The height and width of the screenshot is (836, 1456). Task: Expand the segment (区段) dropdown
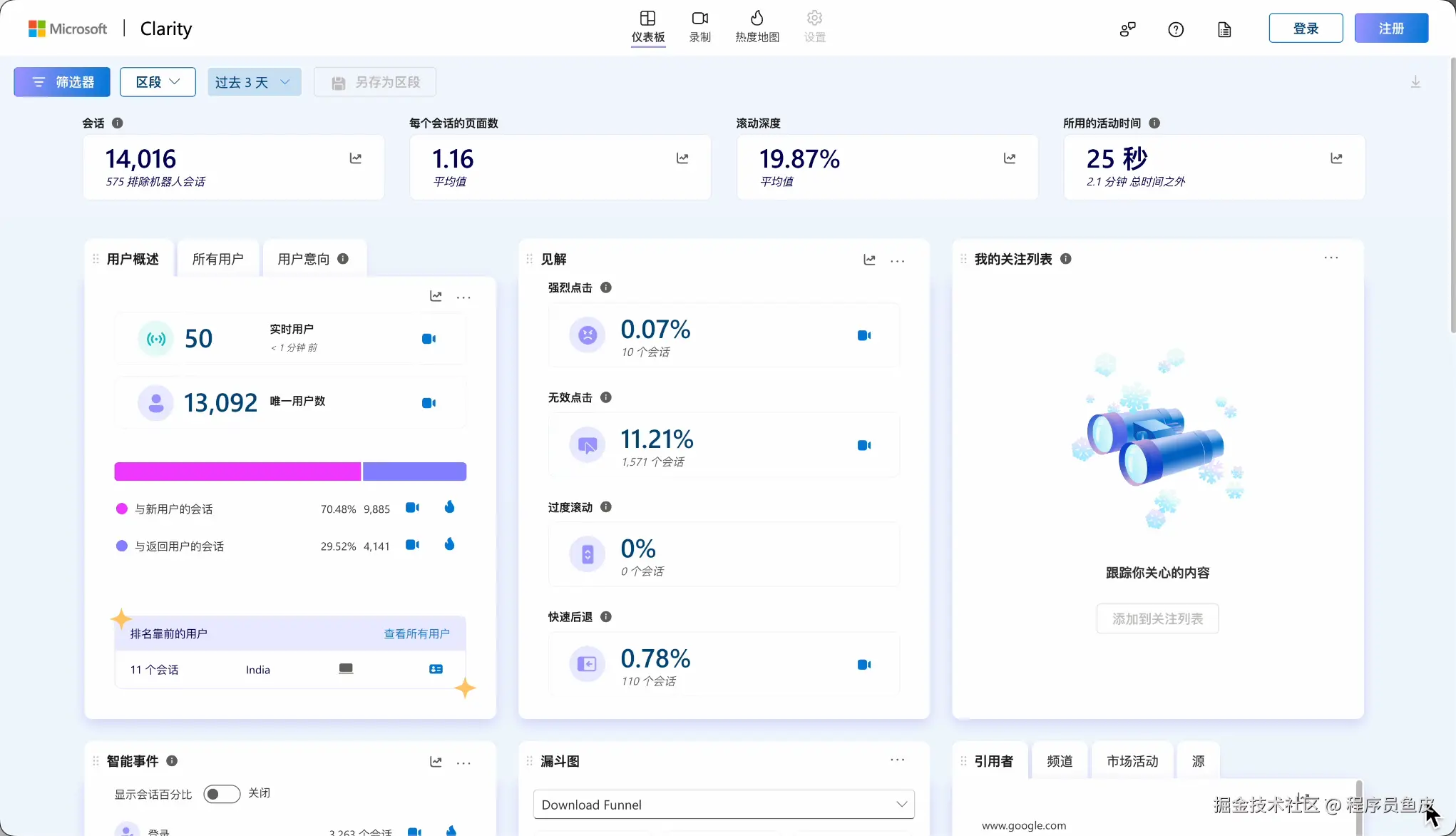[x=158, y=82]
